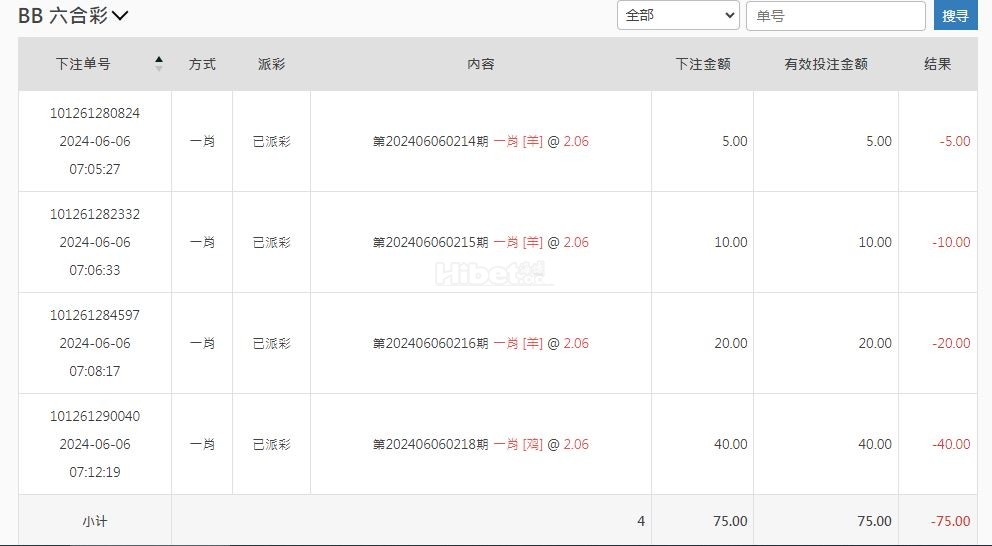
Task: Open bet order 101261290040
Action: pyautogui.click(x=95, y=416)
